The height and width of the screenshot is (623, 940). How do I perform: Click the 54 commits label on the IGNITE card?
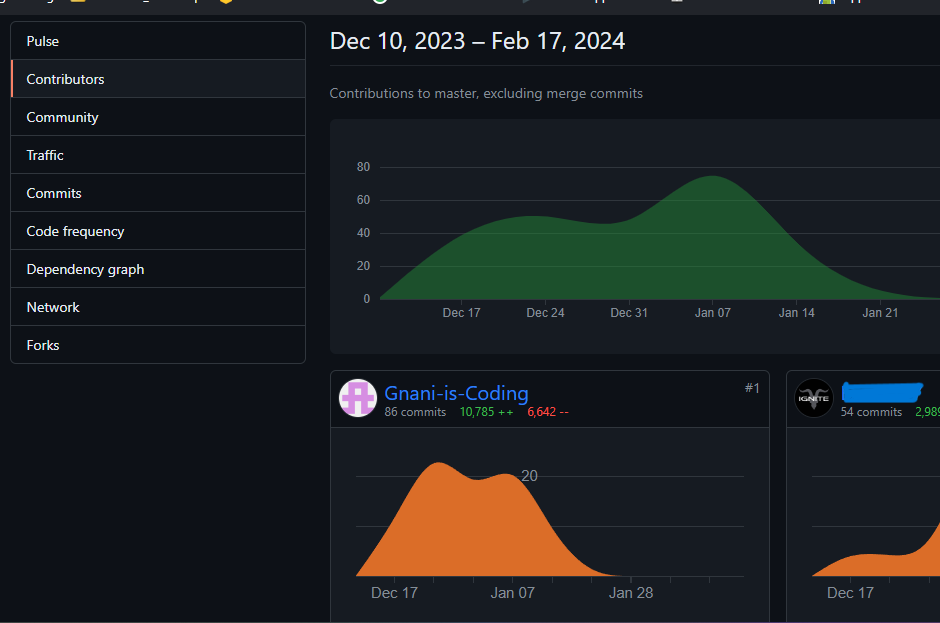[870, 412]
